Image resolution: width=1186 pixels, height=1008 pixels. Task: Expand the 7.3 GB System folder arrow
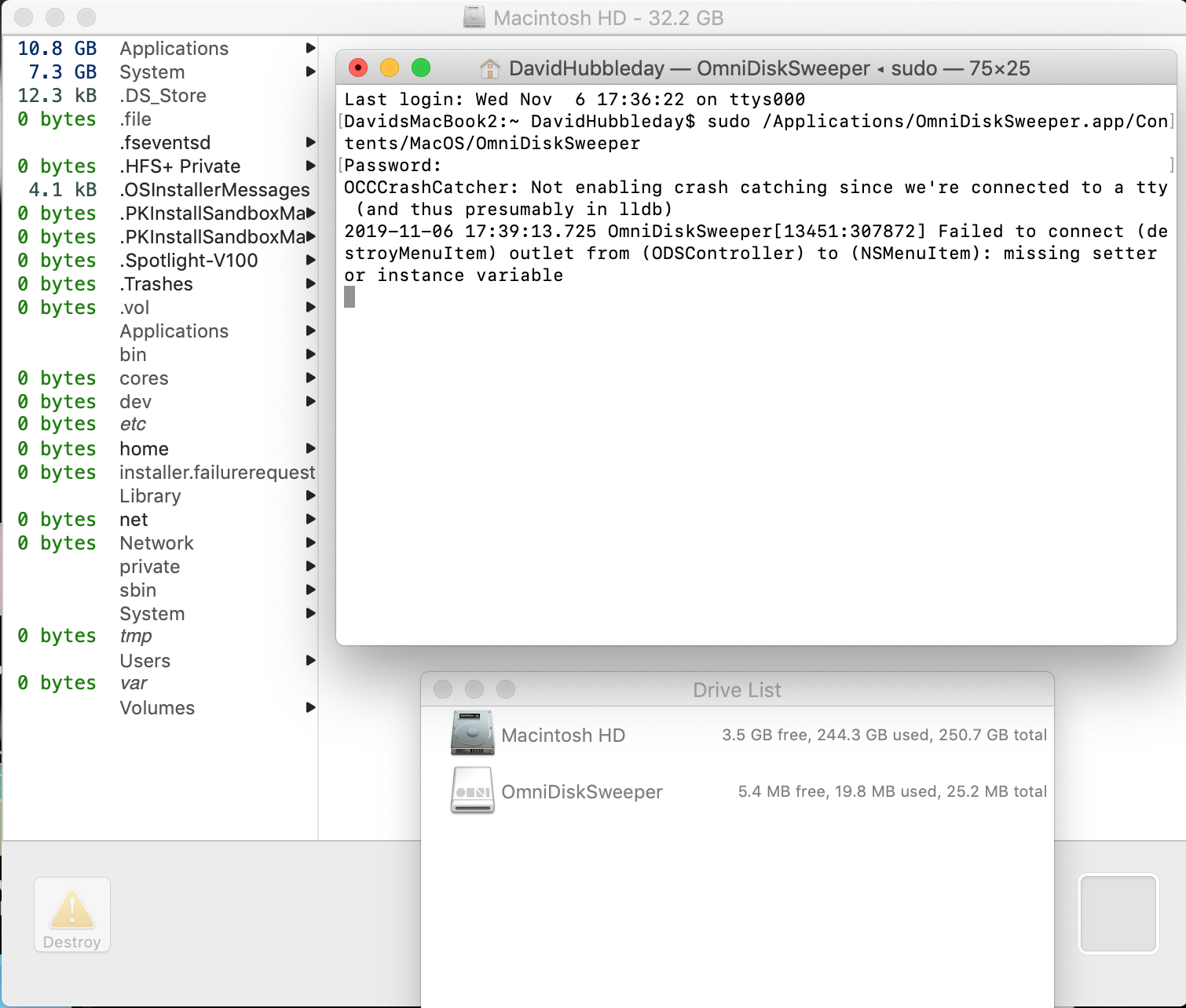[x=310, y=71]
